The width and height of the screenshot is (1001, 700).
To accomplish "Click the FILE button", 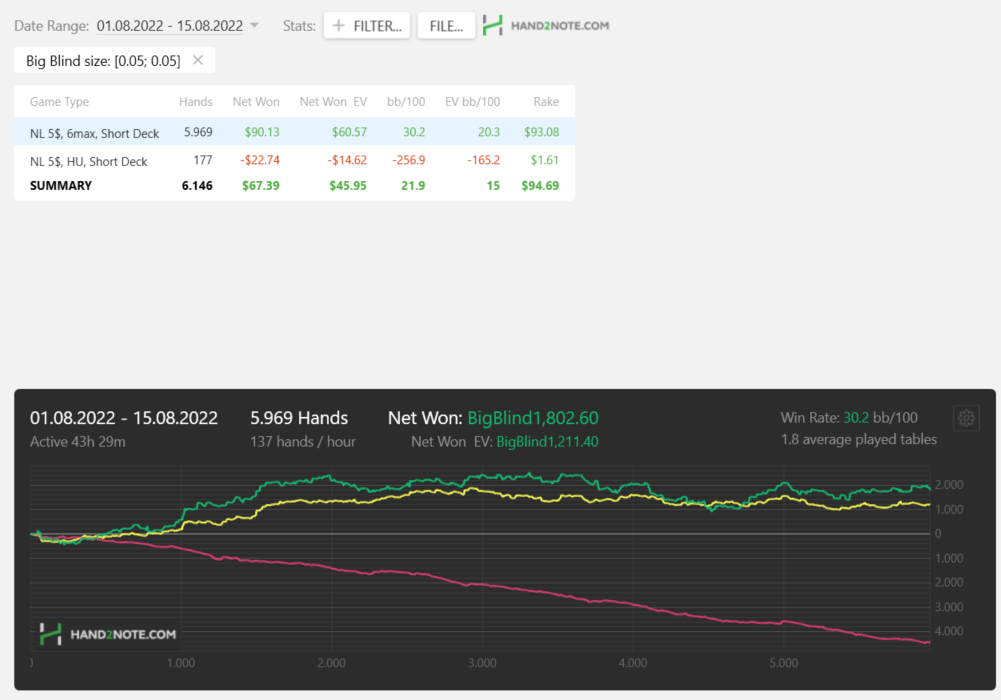I will coord(446,26).
